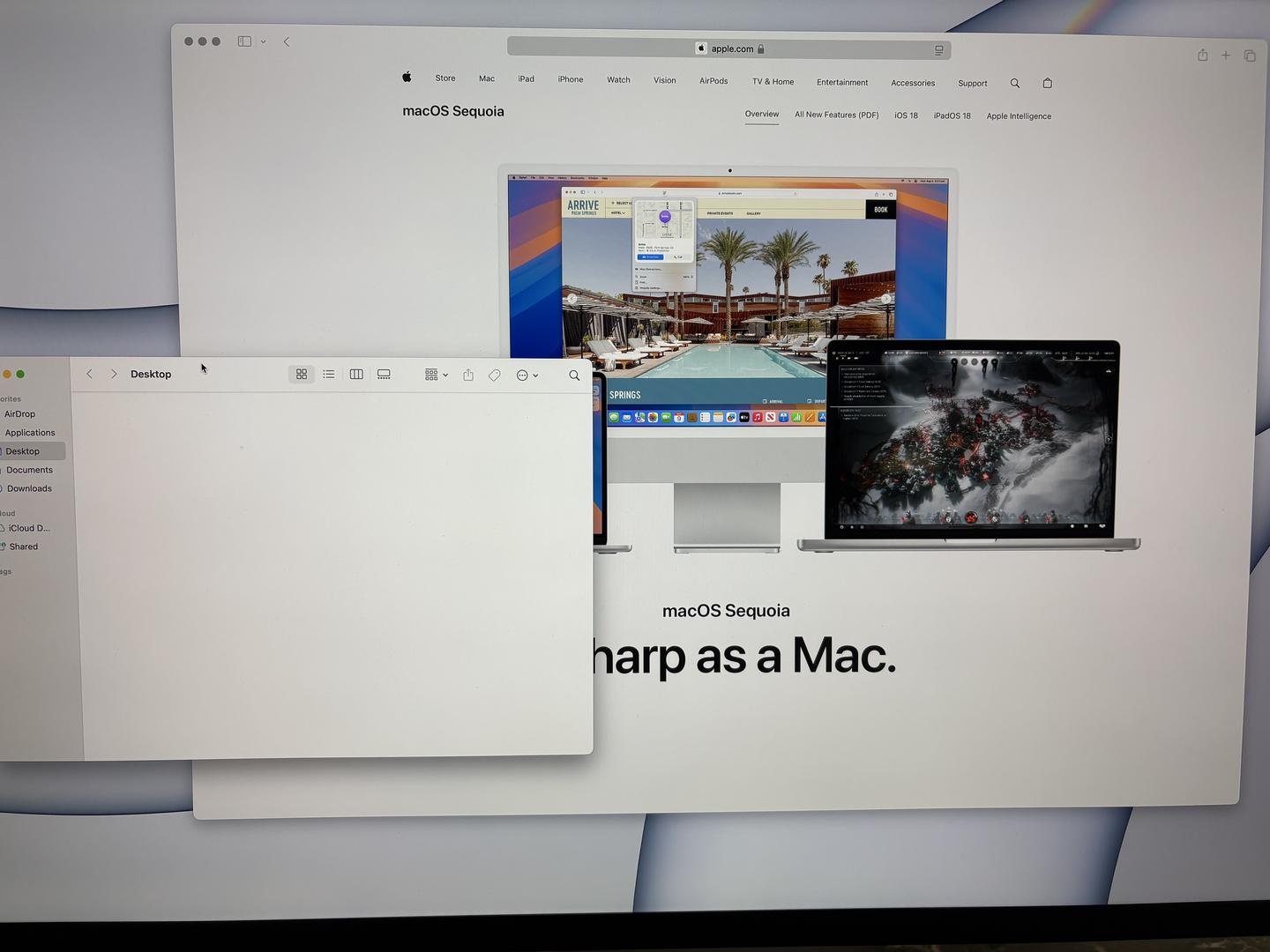Select Documents in Finder sidebar

[29, 470]
